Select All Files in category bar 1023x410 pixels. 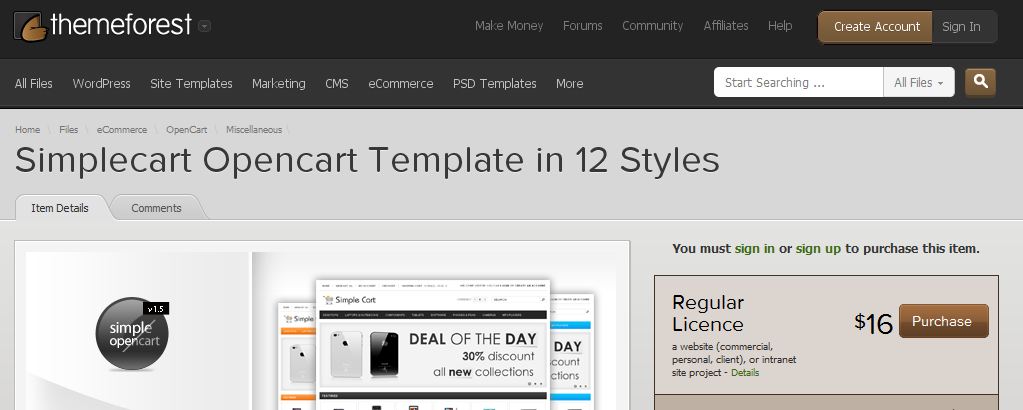pyautogui.click(x=34, y=84)
